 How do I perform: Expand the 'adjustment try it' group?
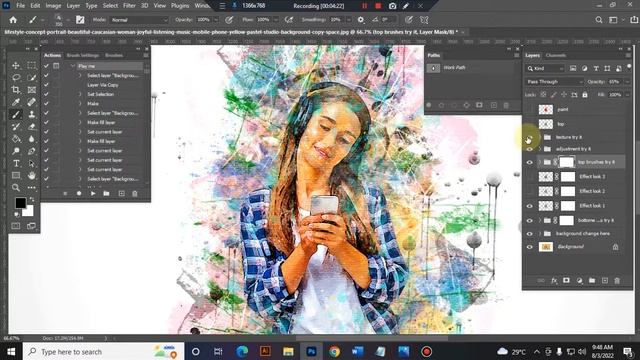[x=540, y=149]
